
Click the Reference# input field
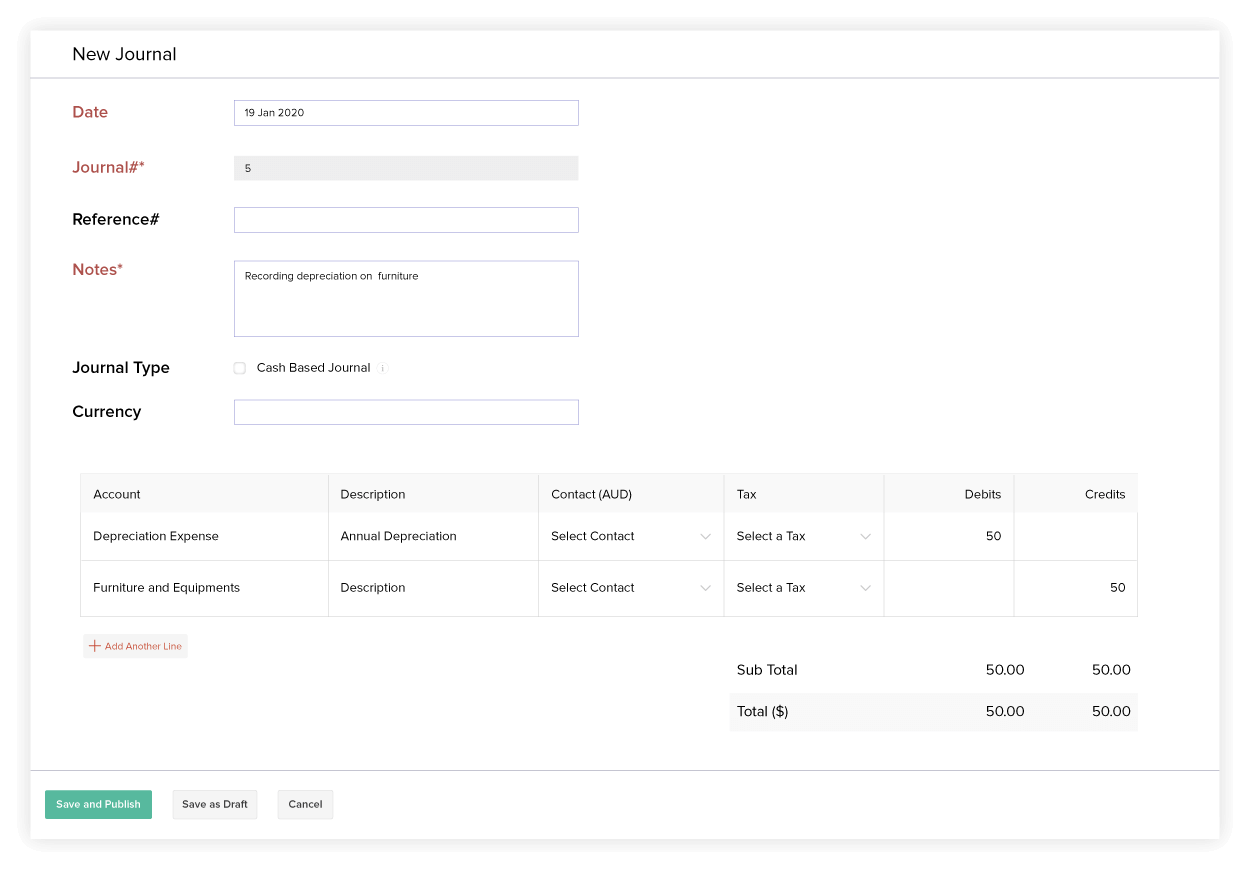coord(406,219)
